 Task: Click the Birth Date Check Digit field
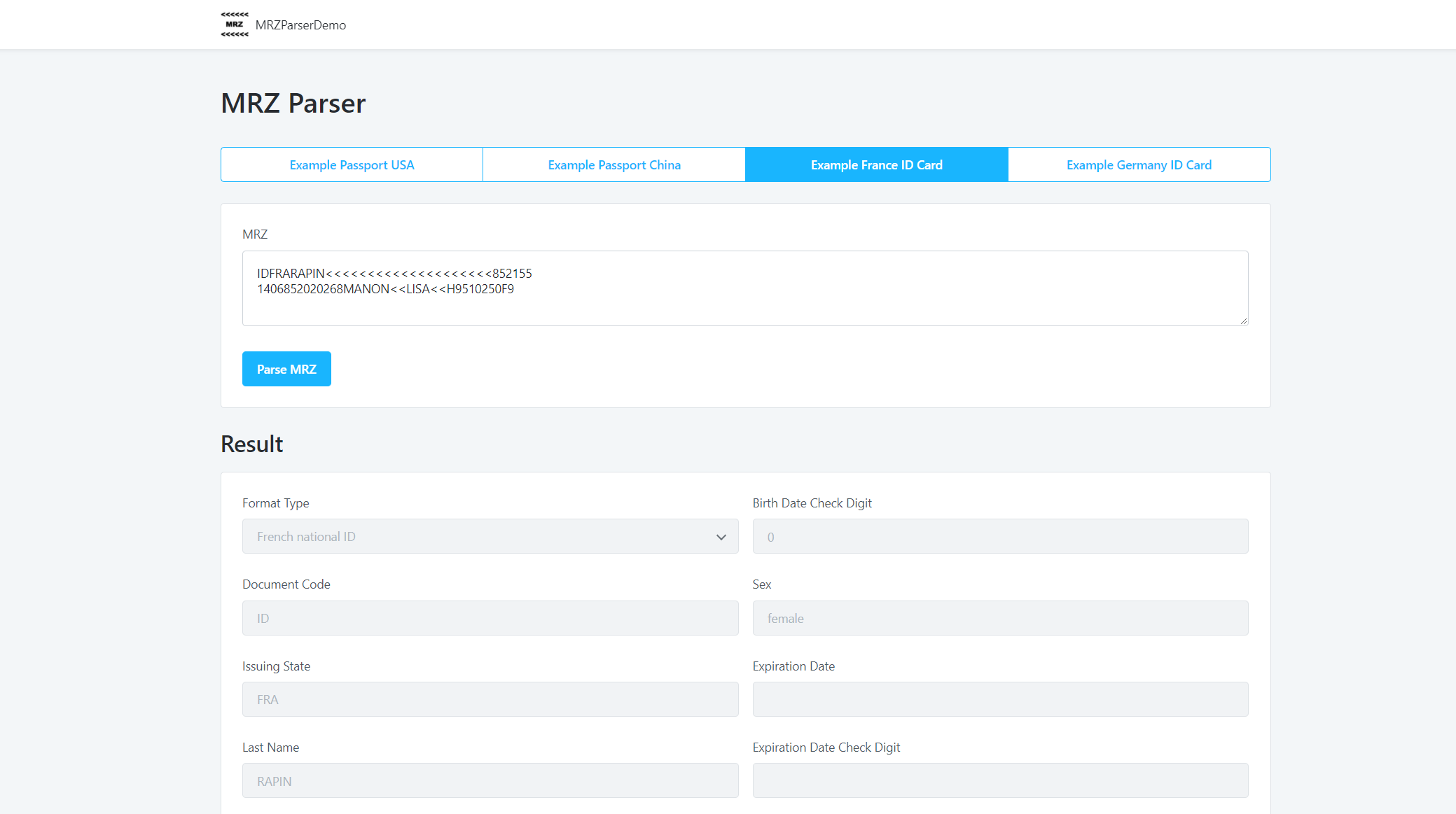point(1000,536)
